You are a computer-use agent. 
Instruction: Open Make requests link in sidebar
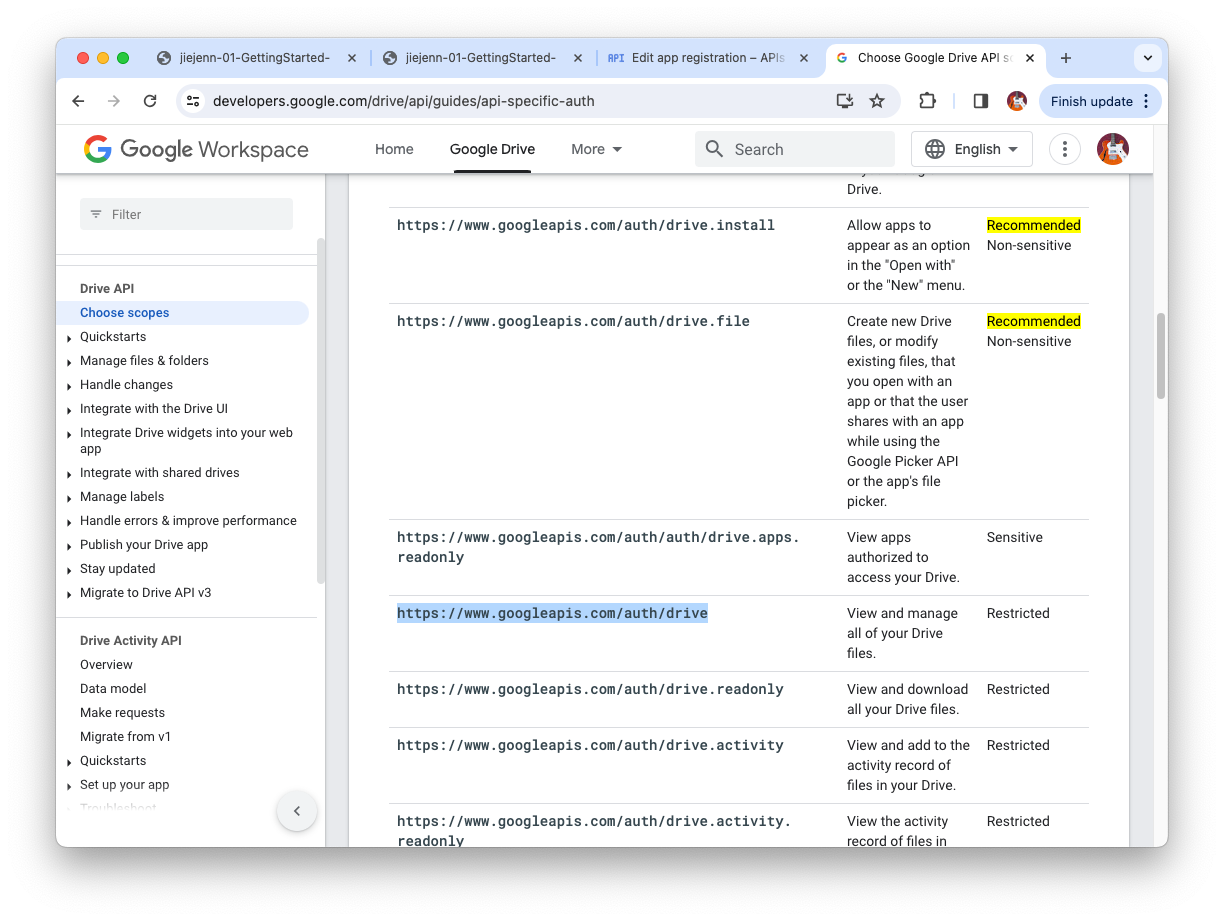122,713
